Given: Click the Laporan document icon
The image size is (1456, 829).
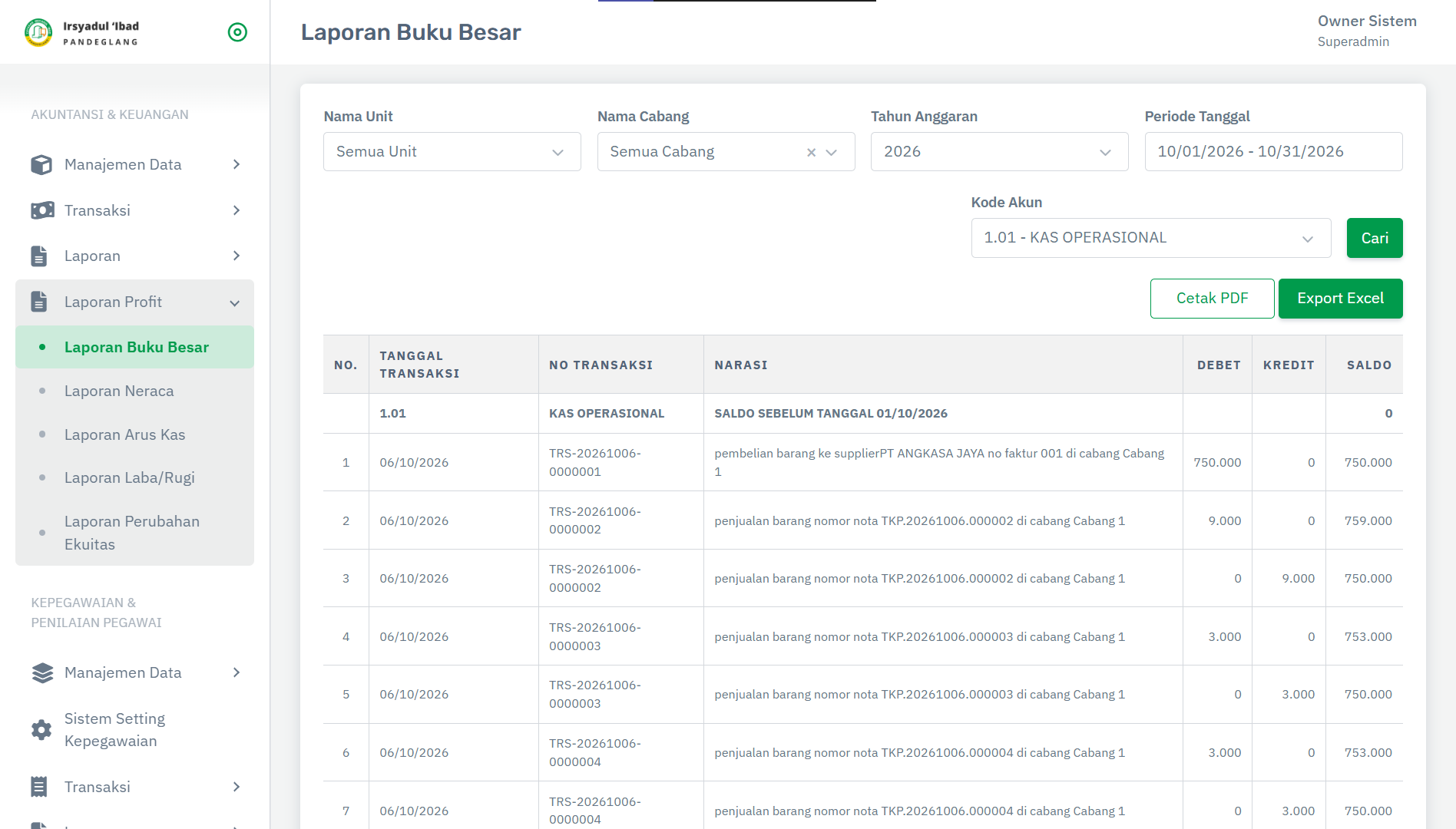Looking at the screenshot, I should click(x=39, y=256).
